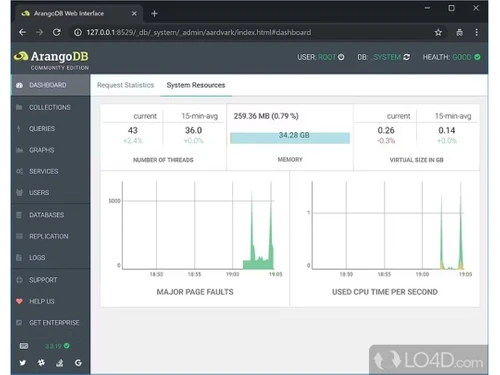Click the address bar URL
This screenshot has width=500, height=375.
click(x=199, y=32)
